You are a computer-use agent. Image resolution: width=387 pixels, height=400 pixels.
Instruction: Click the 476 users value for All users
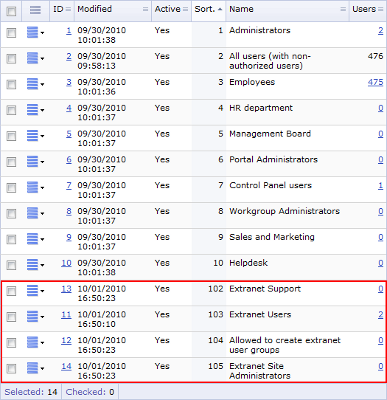[x=375, y=56]
